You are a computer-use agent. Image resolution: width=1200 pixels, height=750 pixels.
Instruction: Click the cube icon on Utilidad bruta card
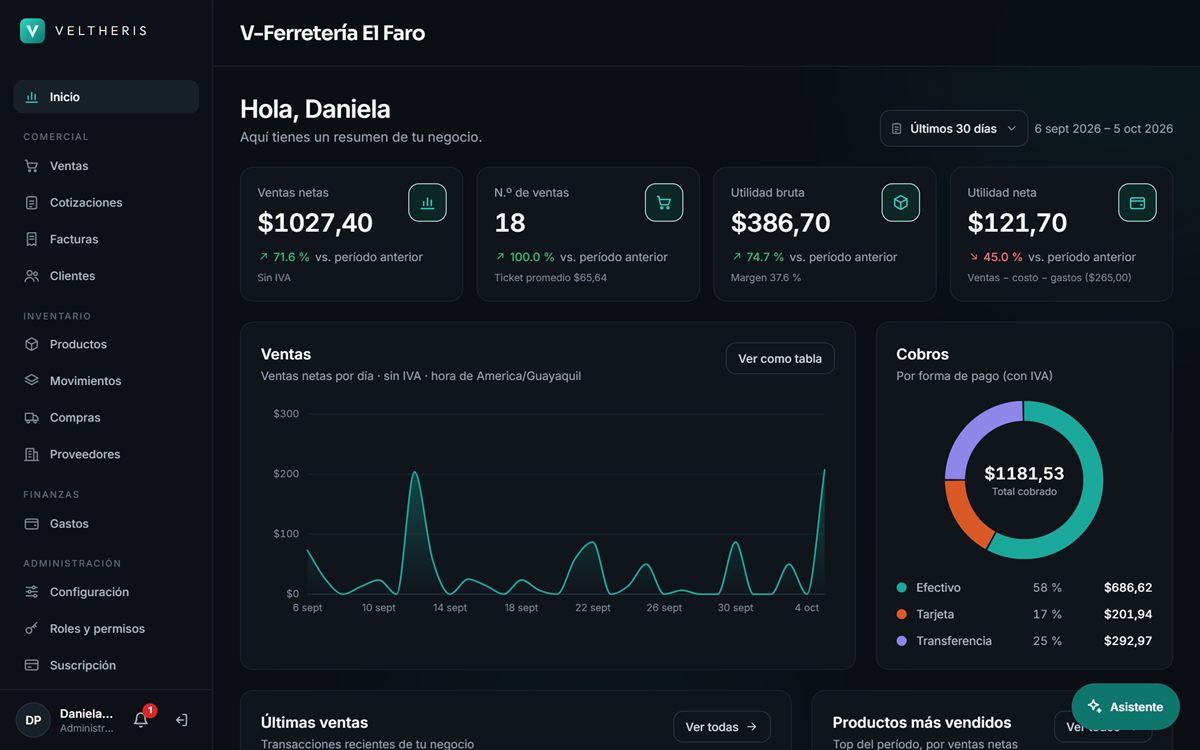(x=900, y=203)
